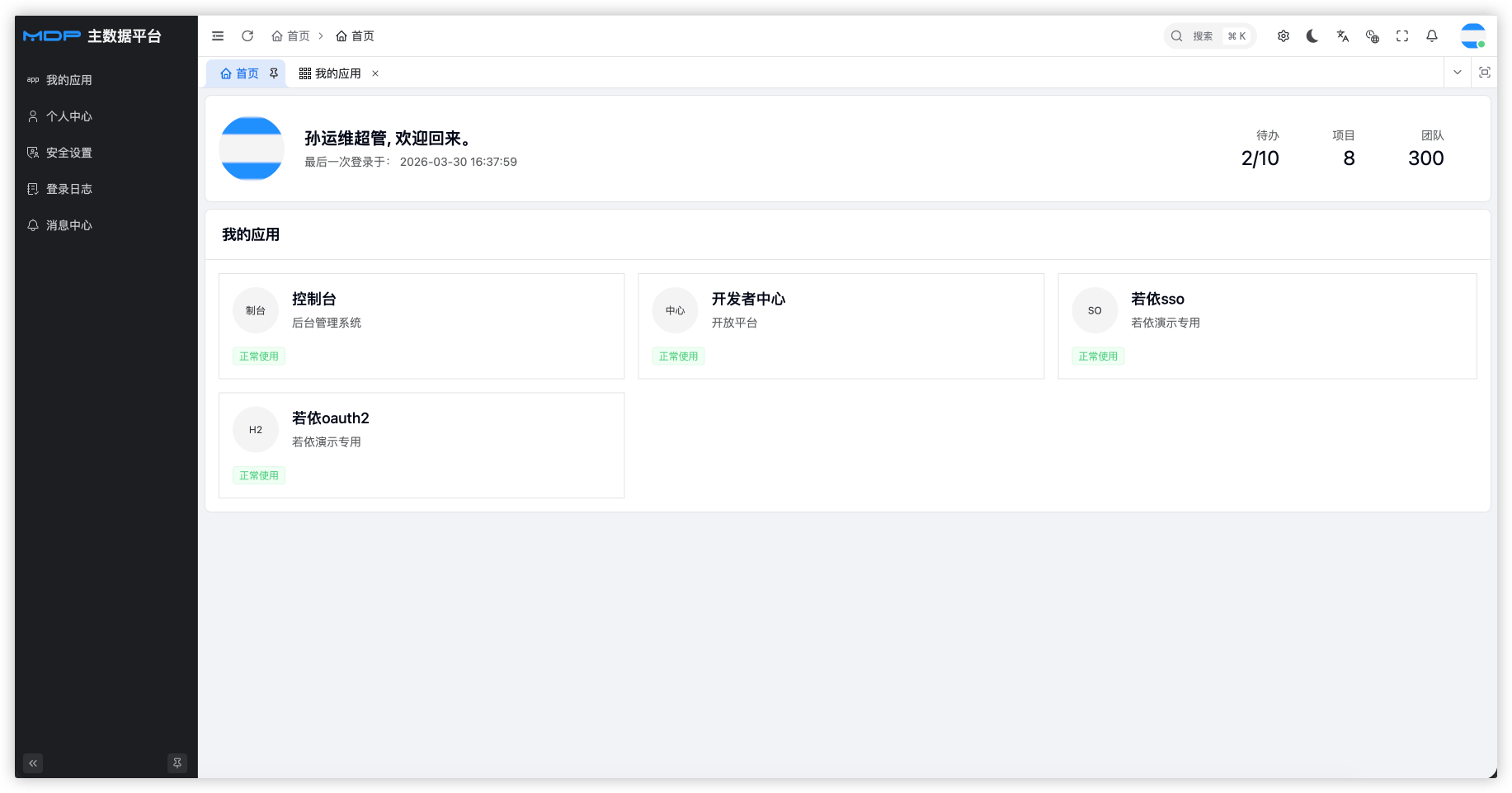Click the refresh page icon
1512x793 pixels.
(247, 36)
